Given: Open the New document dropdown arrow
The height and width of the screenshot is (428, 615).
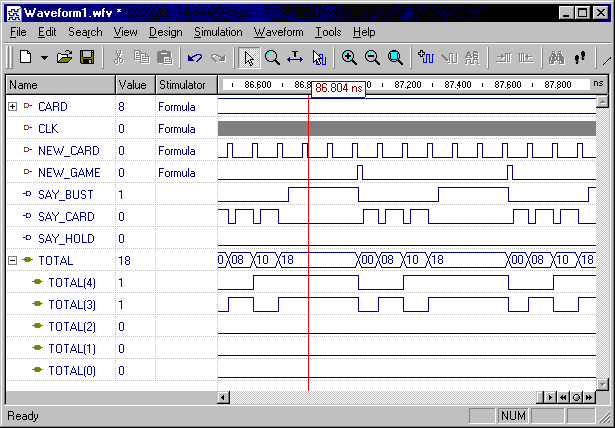Looking at the screenshot, I should pyautogui.click(x=44, y=58).
